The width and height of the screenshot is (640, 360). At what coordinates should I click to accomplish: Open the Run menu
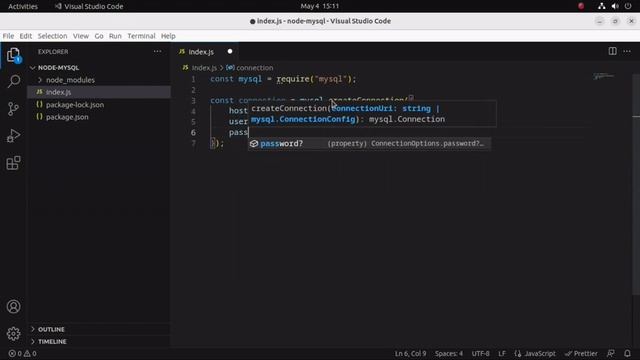pyautogui.click(x=115, y=36)
